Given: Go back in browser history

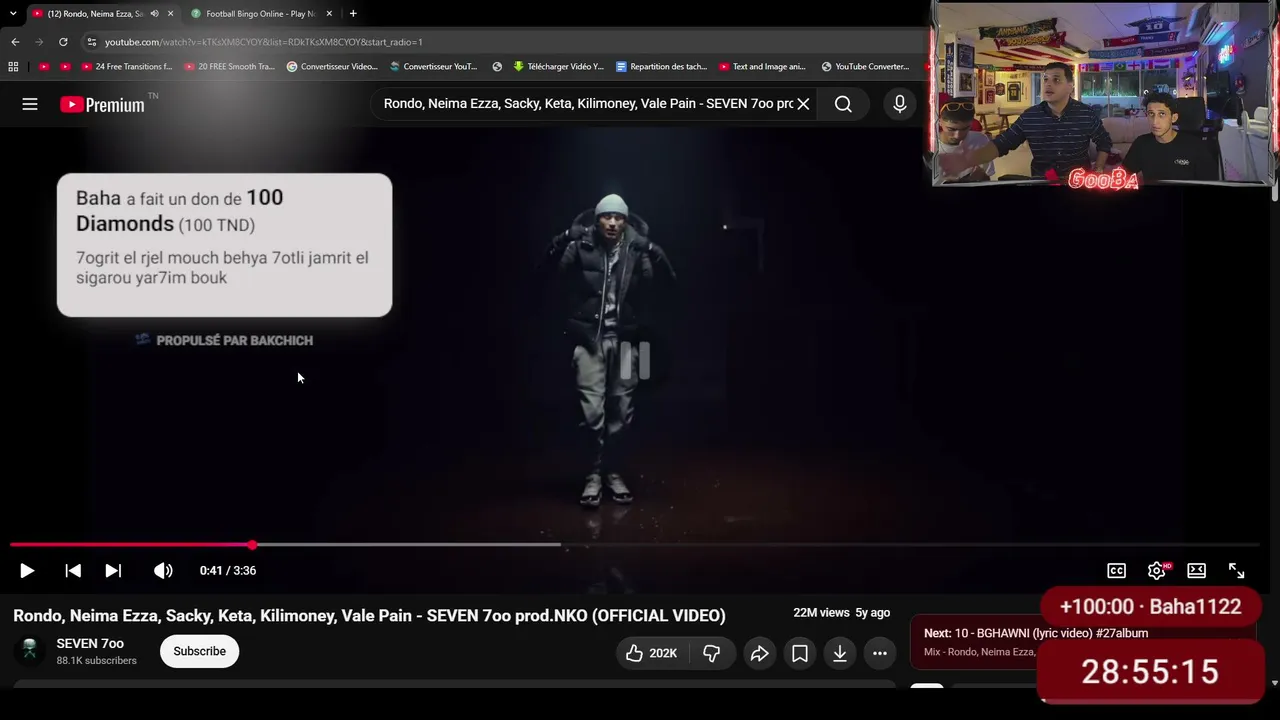Looking at the screenshot, I should [x=15, y=42].
